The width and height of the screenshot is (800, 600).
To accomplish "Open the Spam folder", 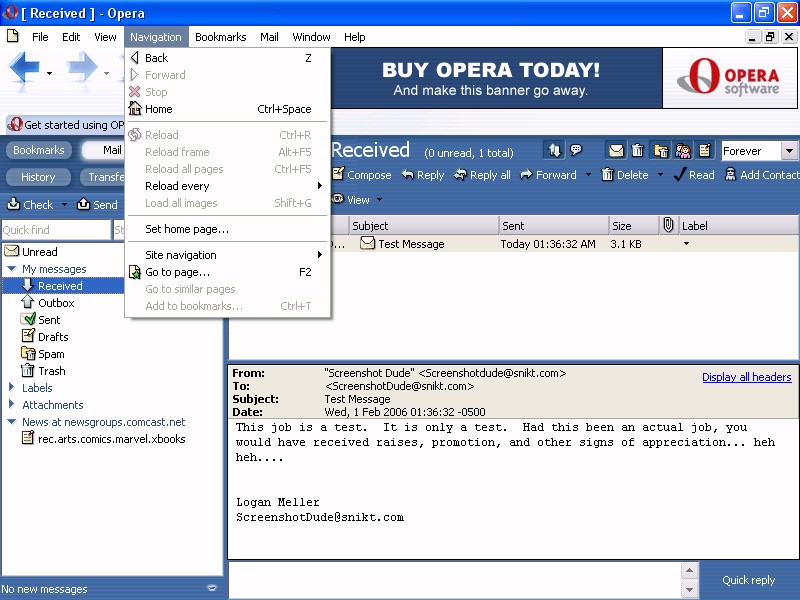I will [x=43, y=354].
